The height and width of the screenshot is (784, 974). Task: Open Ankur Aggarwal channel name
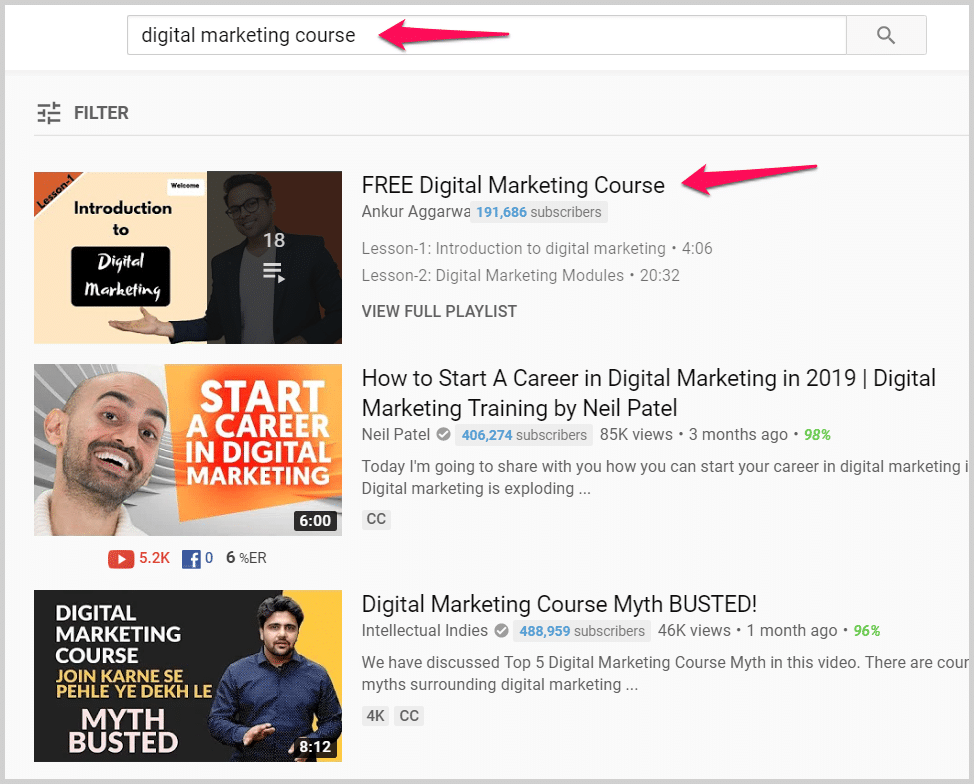[415, 212]
